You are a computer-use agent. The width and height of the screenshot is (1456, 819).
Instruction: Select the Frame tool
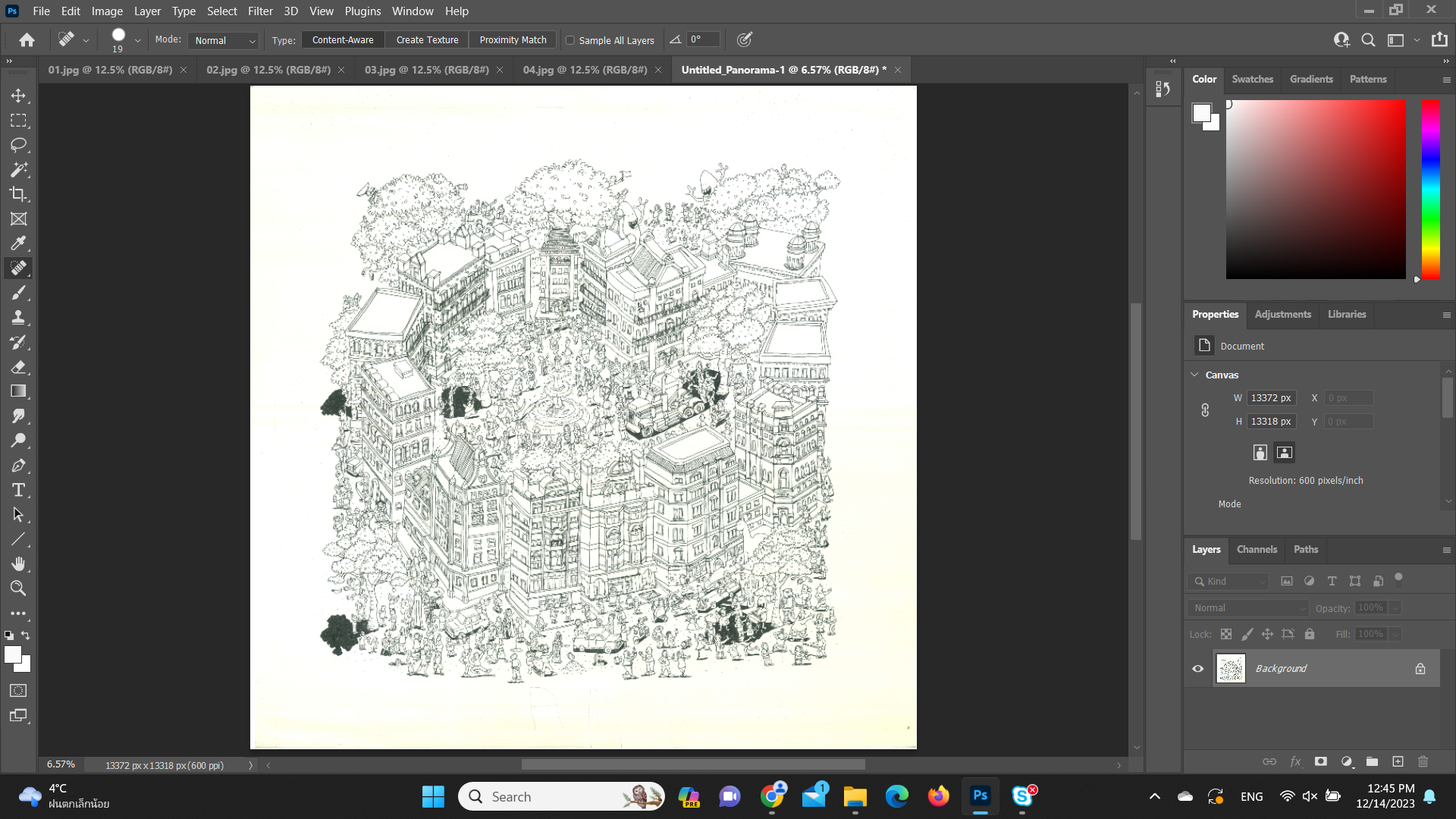coord(18,218)
